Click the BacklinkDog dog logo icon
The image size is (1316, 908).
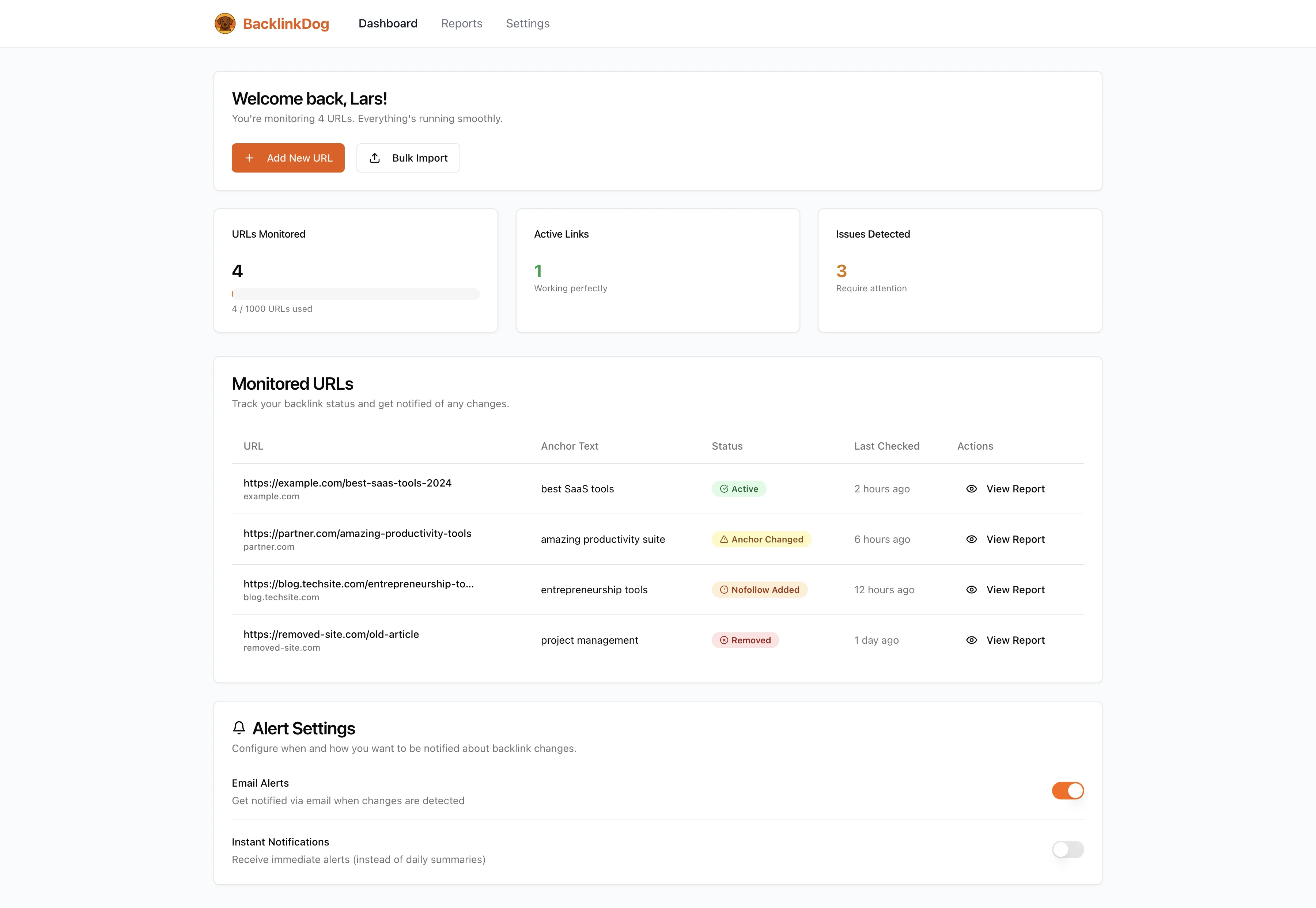tap(225, 23)
